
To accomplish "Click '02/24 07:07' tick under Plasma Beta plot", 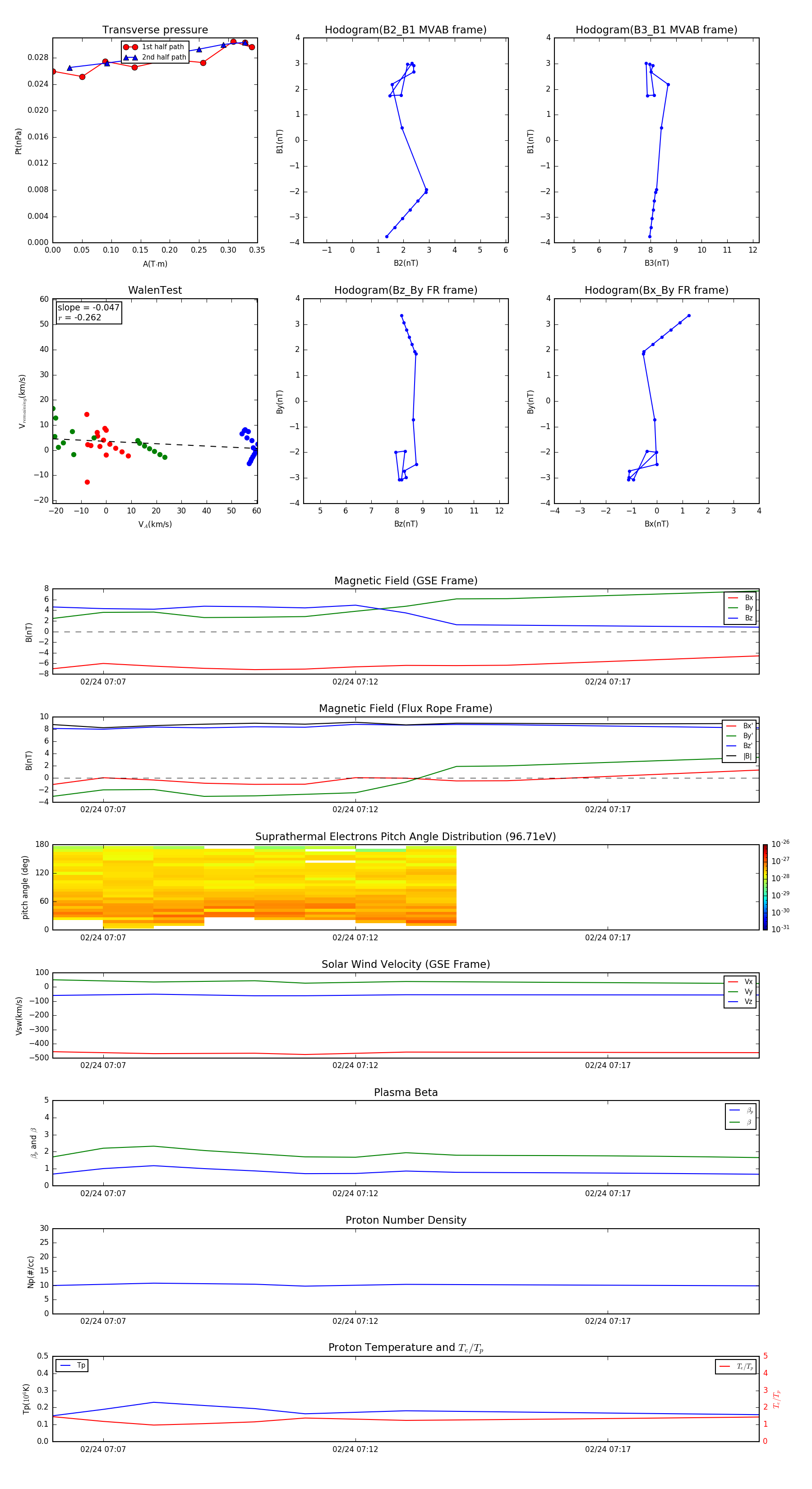I will pos(103,1193).
